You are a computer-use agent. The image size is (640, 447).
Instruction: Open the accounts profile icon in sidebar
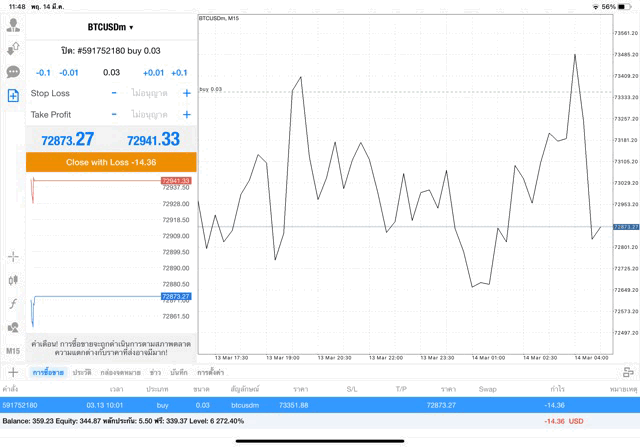[x=13, y=26]
